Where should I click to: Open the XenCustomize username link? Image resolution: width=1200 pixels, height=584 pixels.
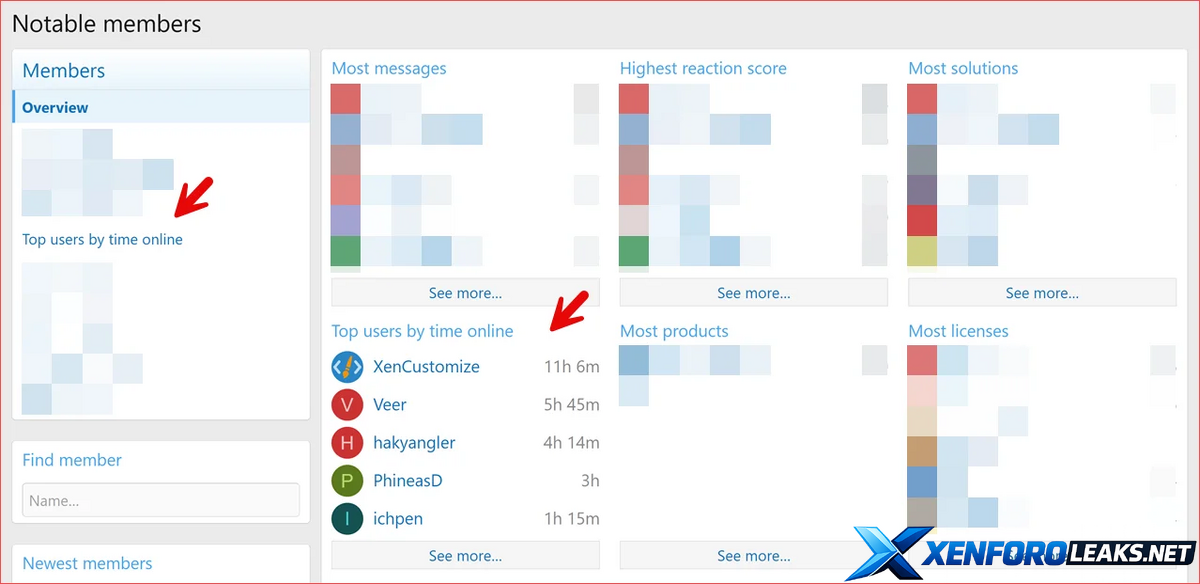426,367
